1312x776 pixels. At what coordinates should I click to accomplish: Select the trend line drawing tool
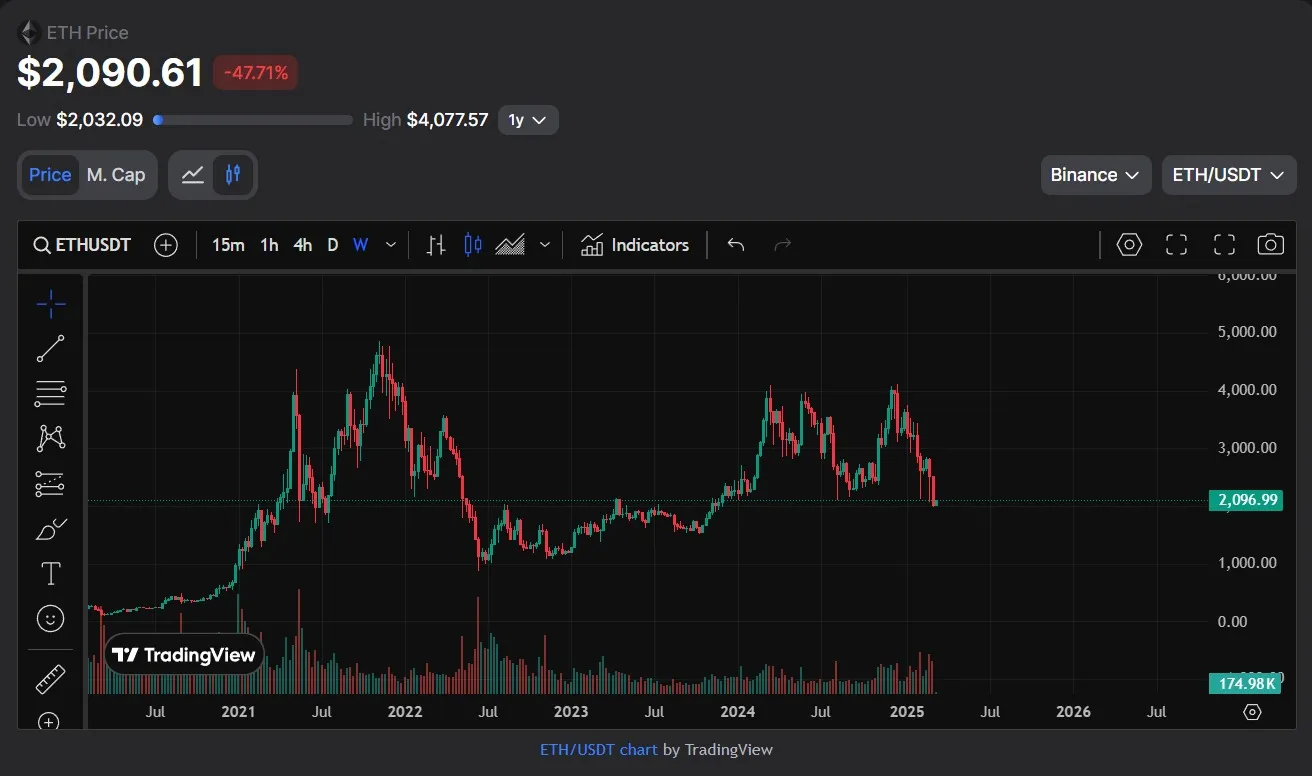(x=50, y=349)
